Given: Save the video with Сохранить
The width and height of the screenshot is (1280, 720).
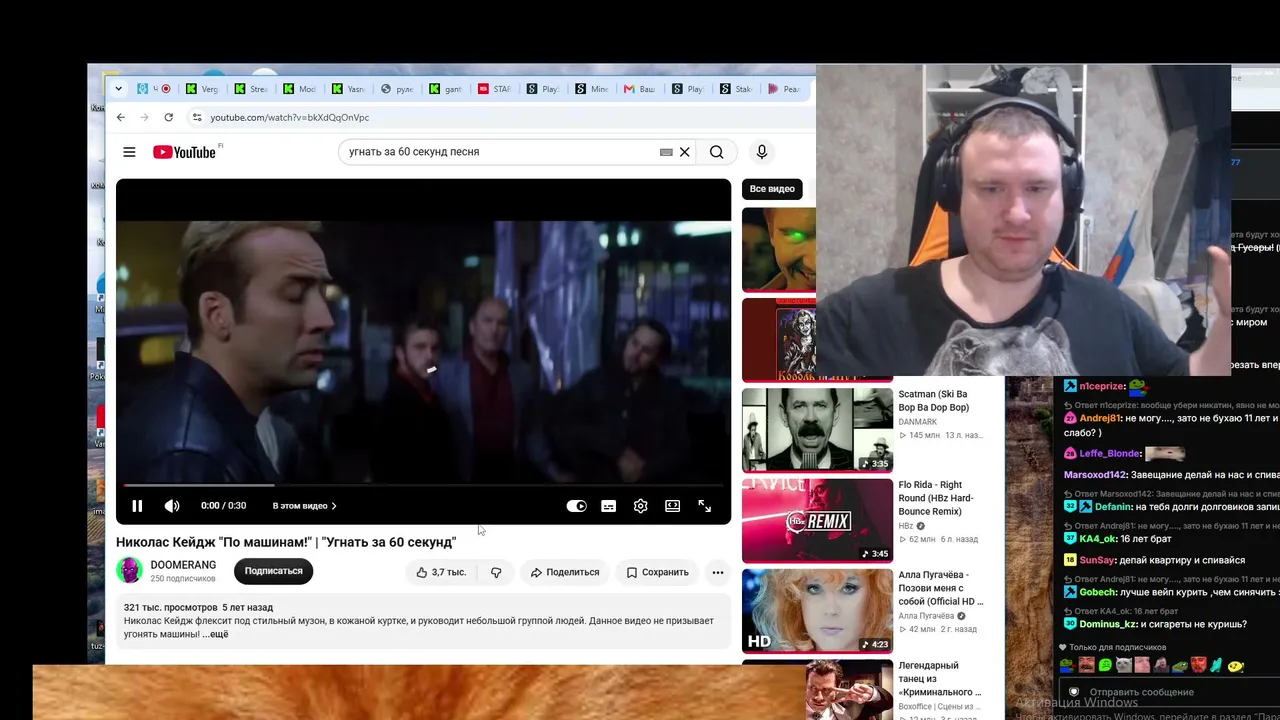Looking at the screenshot, I should (x=657, y=572).
